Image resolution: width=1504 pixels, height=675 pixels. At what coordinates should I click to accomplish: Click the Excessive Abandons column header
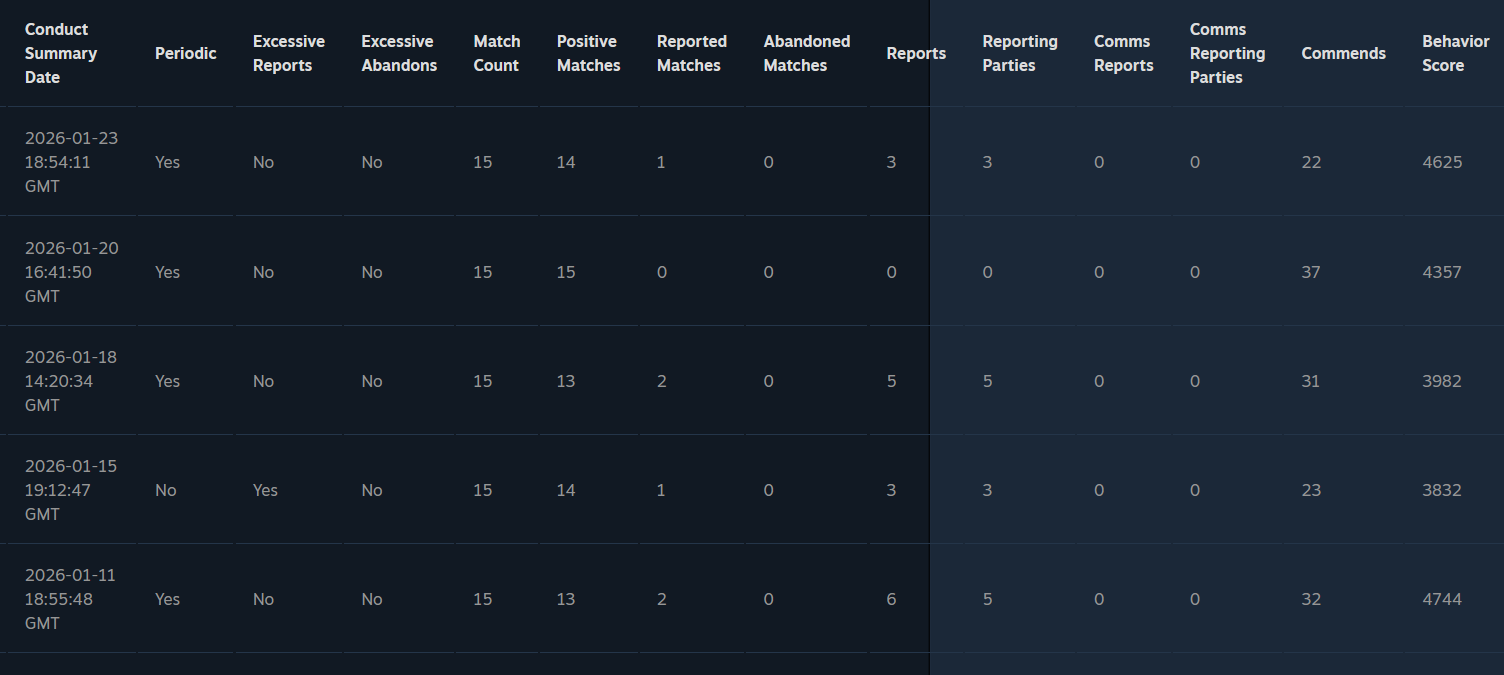[x=399, y=53]
